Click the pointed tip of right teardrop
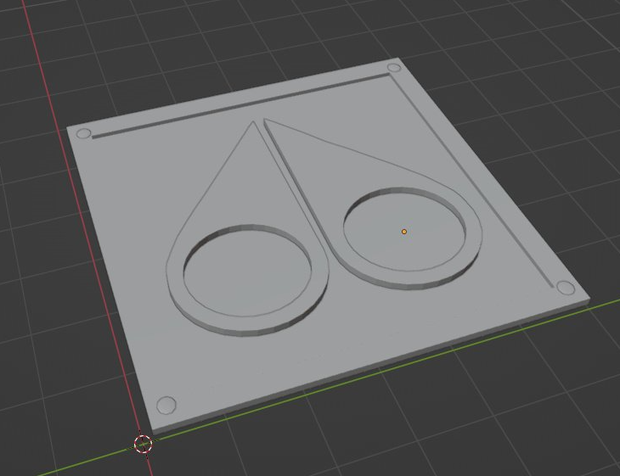The width and height of the screenshot is (620, 476). pyautogui.click(x=266, y=121)
